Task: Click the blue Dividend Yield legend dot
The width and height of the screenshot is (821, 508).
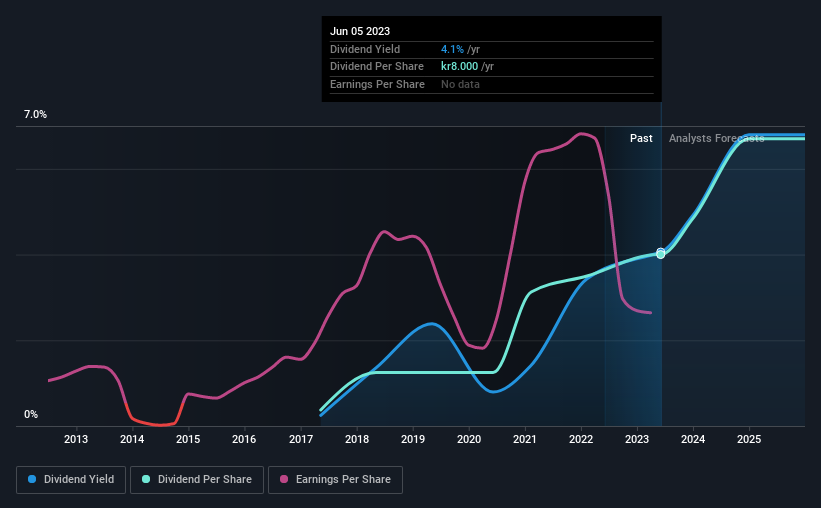Action: (x=32, y=479)
